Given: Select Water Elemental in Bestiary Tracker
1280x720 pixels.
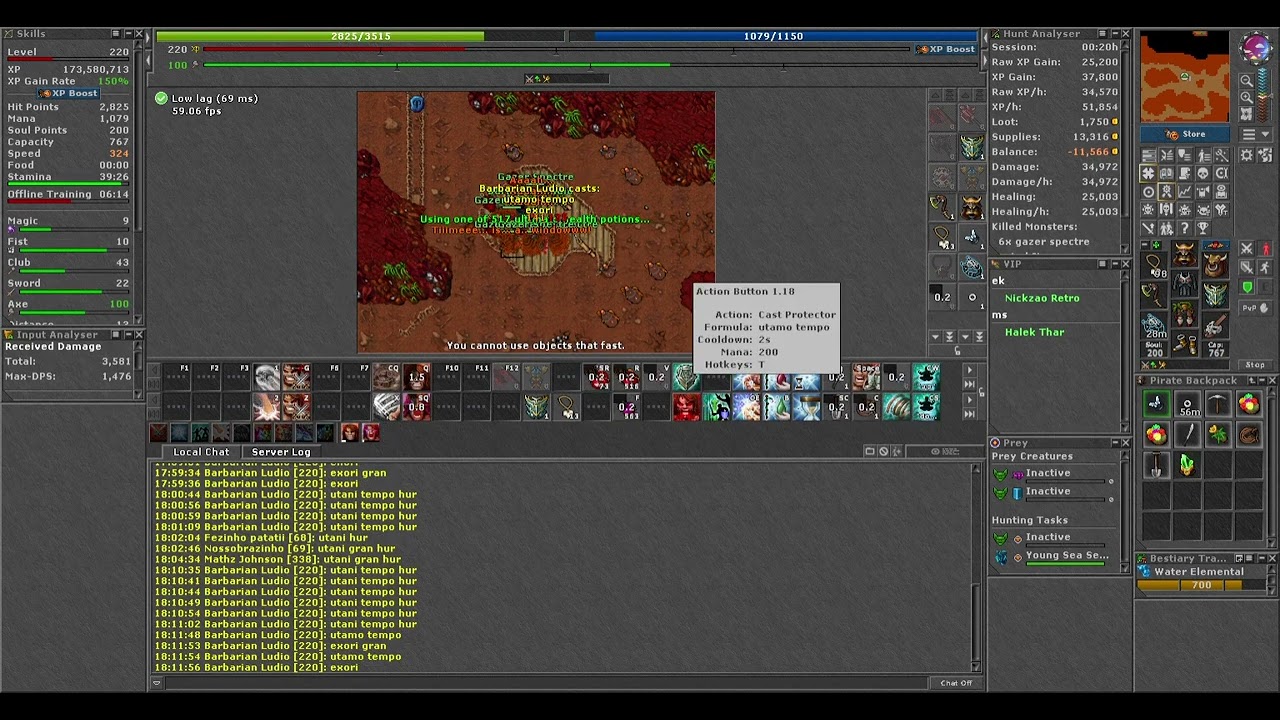Looking at the screenshot, I should coord(1200,572).
